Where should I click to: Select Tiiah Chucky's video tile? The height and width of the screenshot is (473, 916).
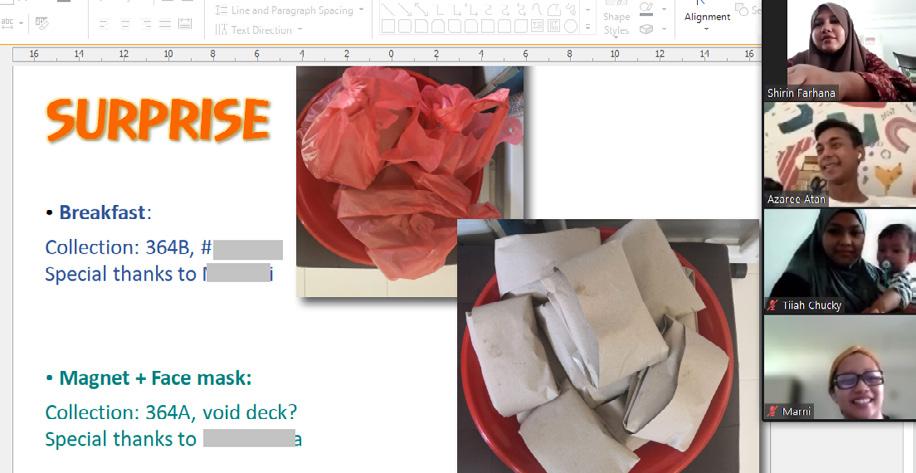click(839, 261)
